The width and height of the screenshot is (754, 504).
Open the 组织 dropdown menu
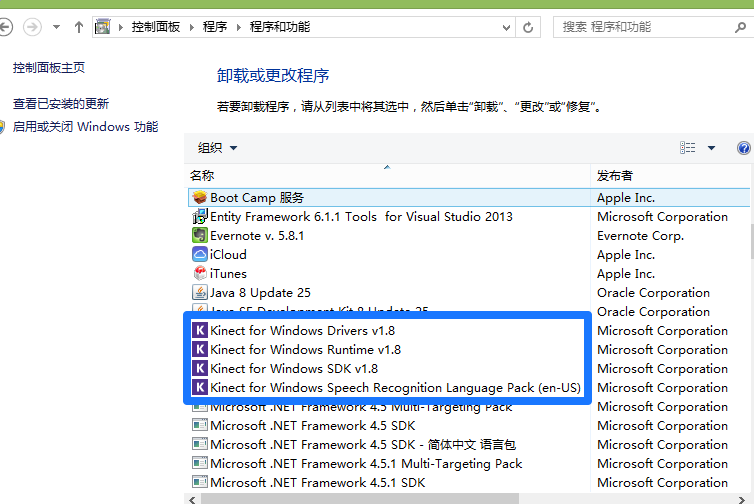[217, 148]
